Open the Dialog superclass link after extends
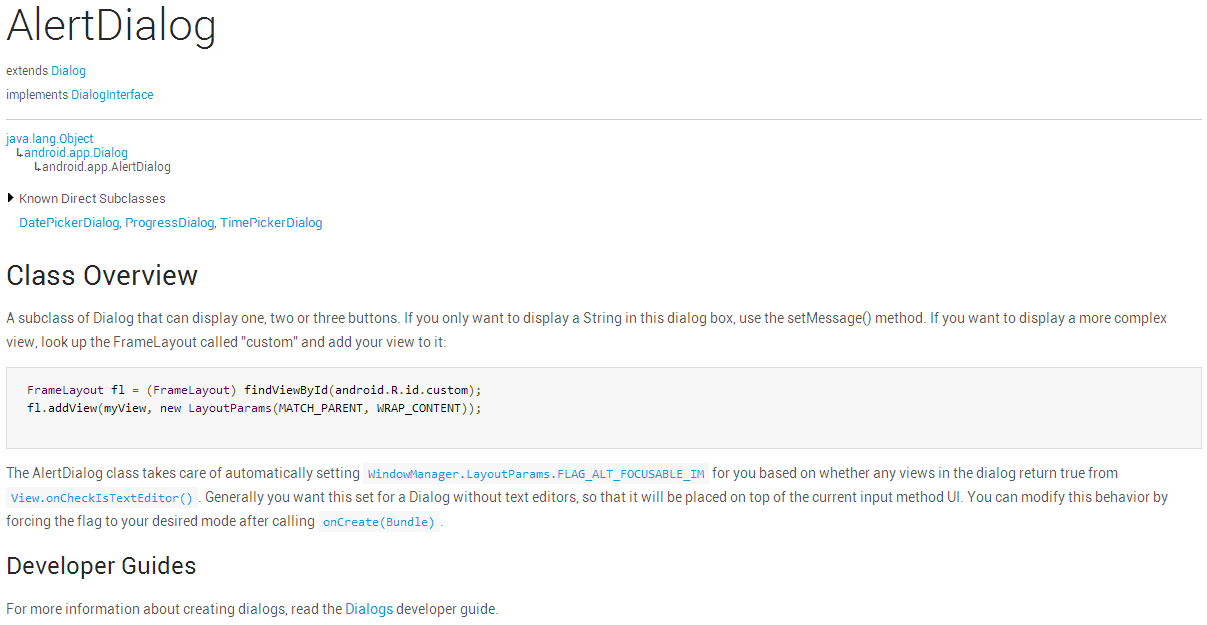The image size is (1207, 625). point(69,71)
